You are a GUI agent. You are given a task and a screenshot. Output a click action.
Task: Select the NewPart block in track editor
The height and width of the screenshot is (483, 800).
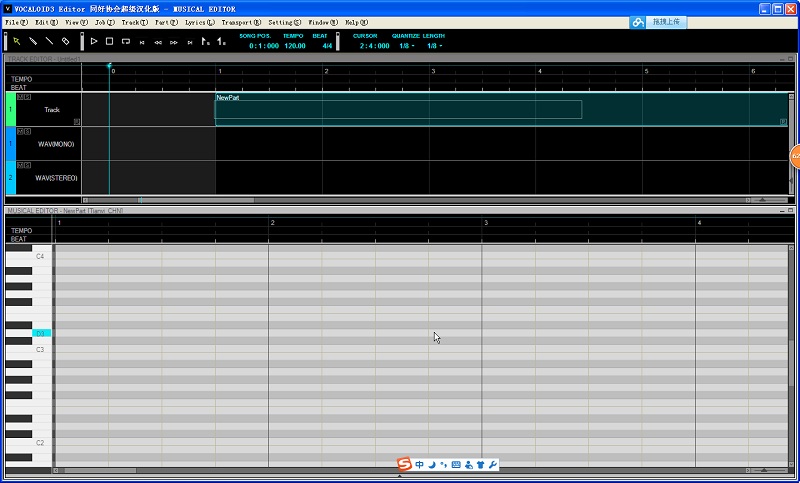(x=398, y=109)
